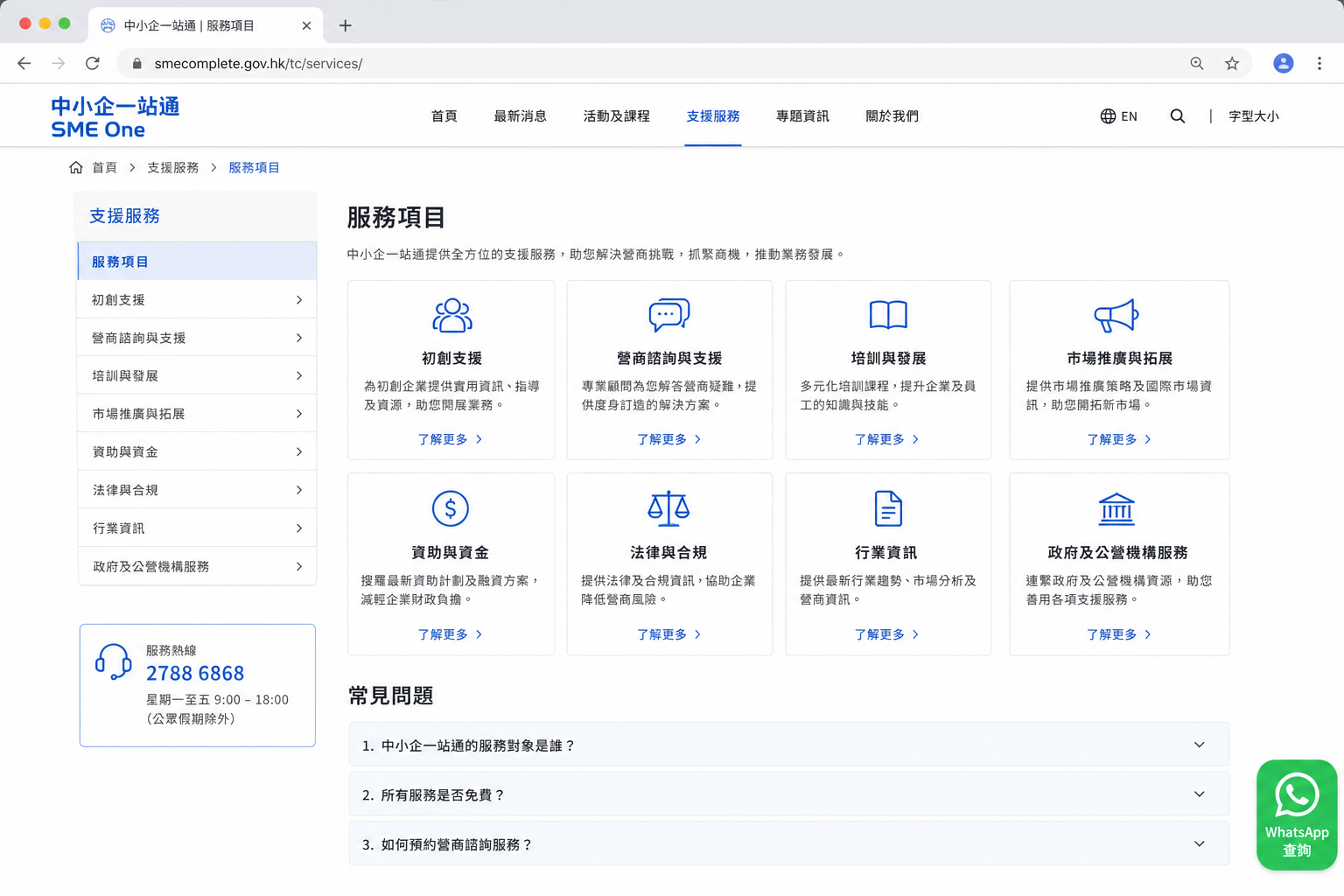
Task: Click the 營商諮詢與支援 chat bubble icon
Action: 669,315
